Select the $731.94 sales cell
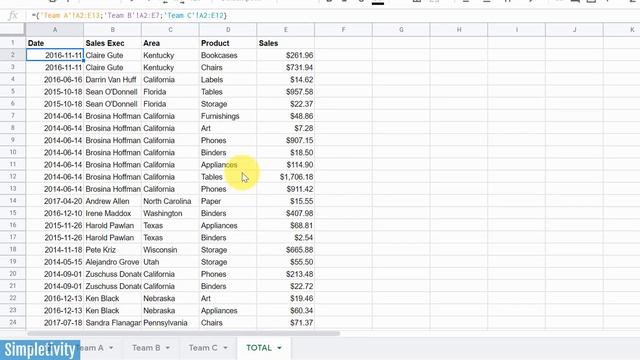The image size is (640, 360). [286, 67]
